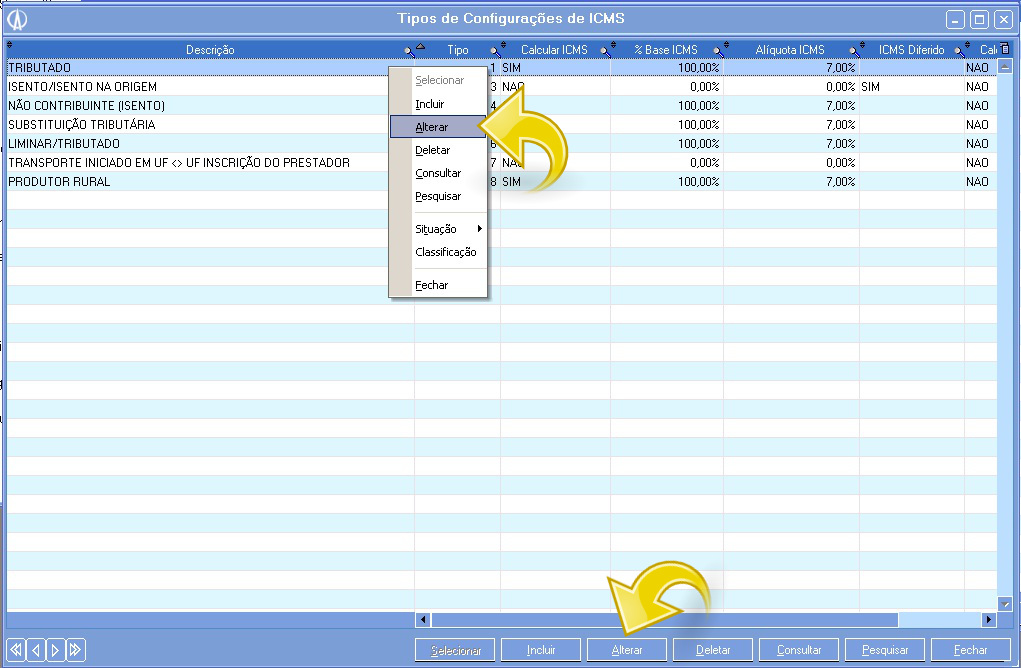Go to first record navigation arrow
Screen dimensions: 1021x668
point(15,649)
